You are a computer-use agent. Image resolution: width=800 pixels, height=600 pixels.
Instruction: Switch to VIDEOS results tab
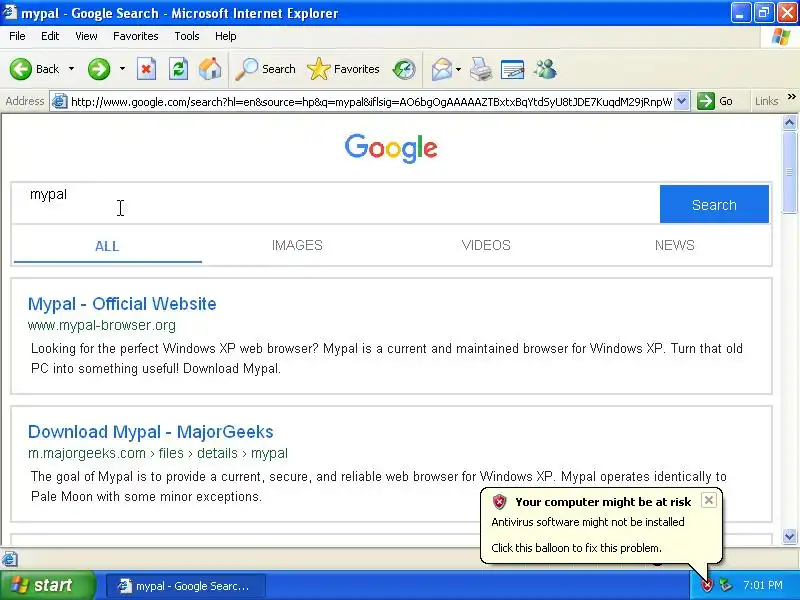[x=486, y=245]
